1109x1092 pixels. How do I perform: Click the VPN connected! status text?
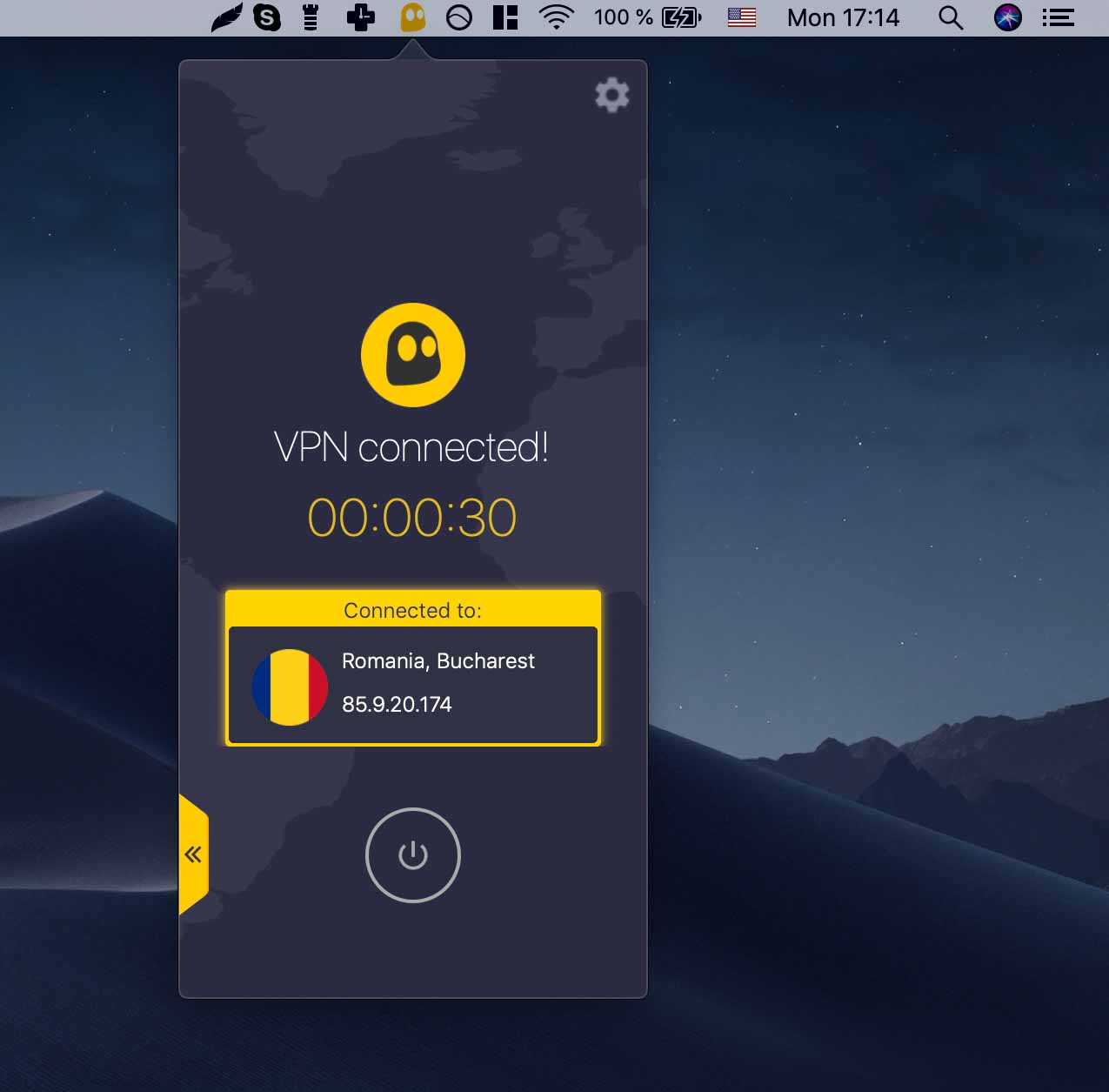tap(411, 447)
